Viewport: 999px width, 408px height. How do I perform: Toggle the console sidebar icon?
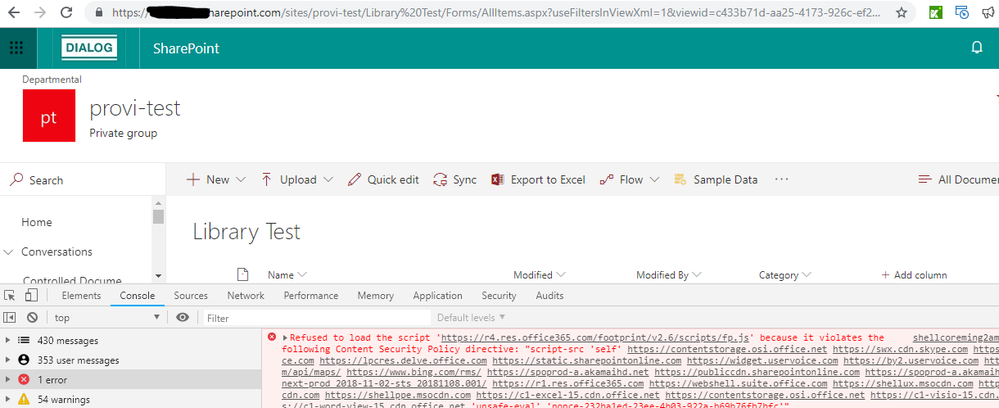pos(10,317)
